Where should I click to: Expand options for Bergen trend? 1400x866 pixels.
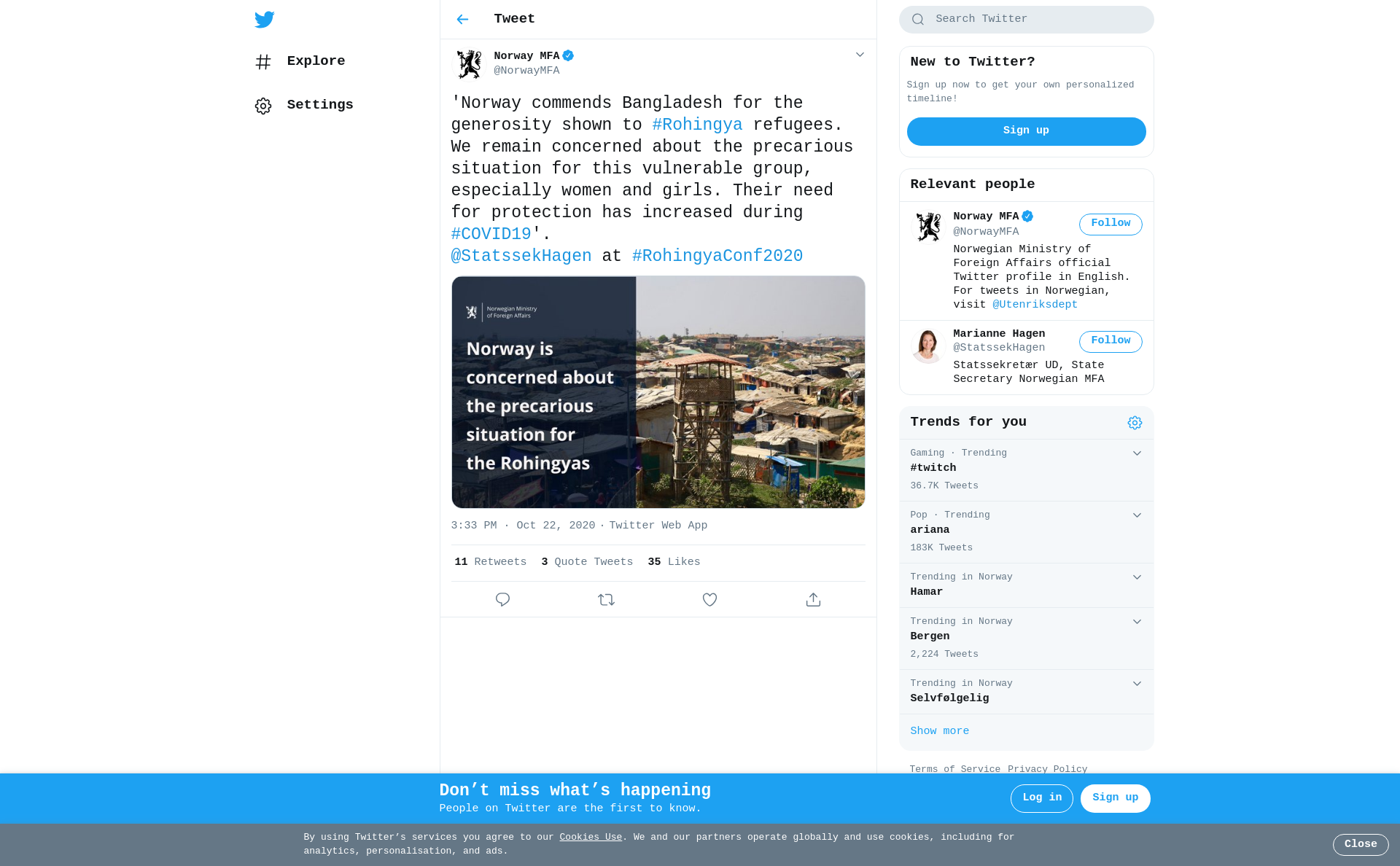1137,622
